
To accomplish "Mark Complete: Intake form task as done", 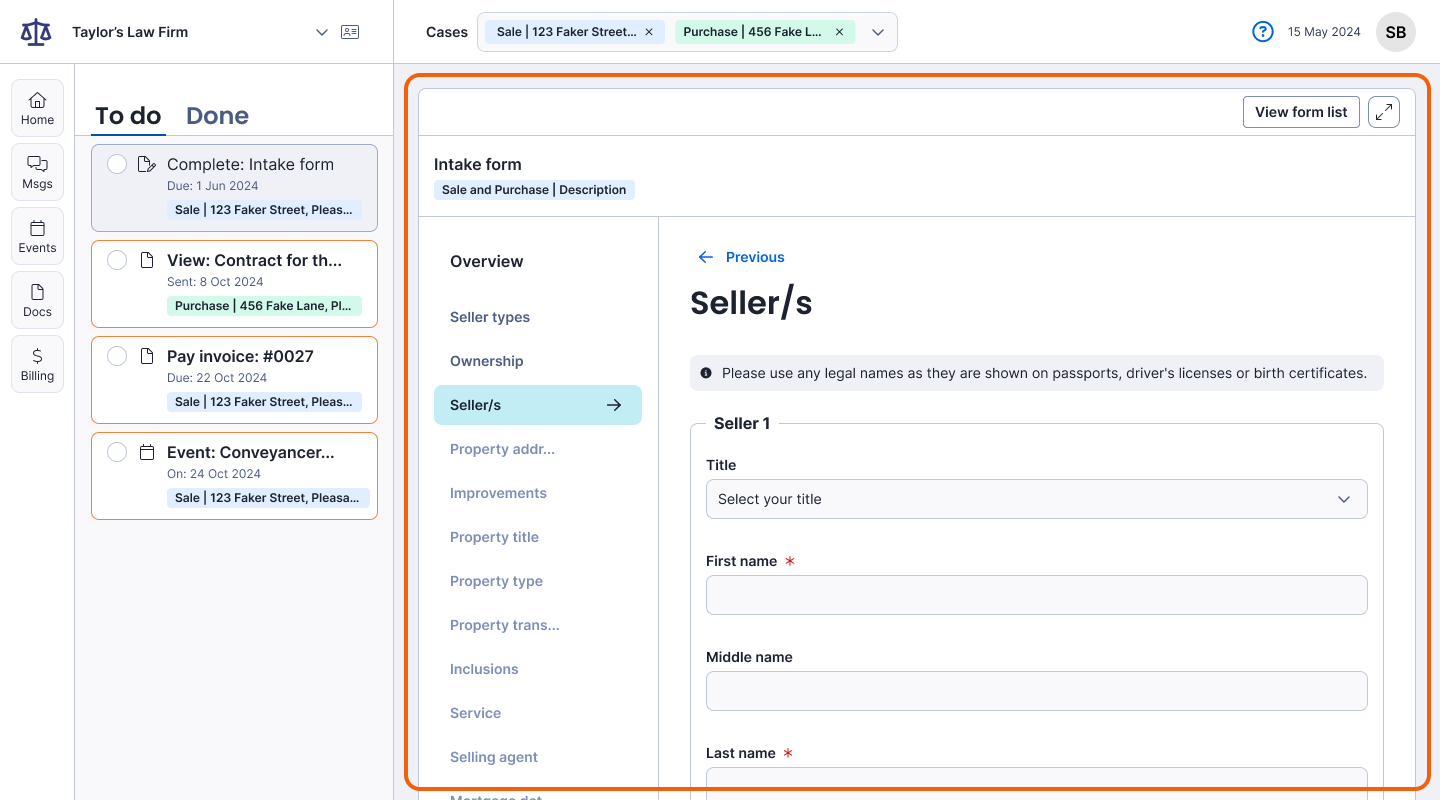I will [117, 164].
